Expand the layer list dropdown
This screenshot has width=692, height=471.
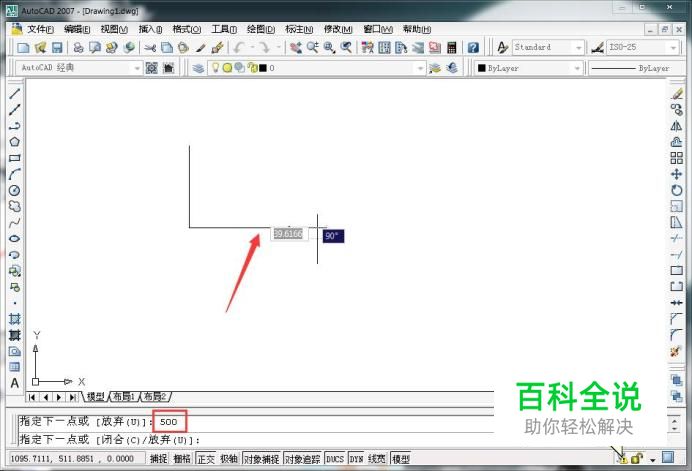[x=420, y=68]
